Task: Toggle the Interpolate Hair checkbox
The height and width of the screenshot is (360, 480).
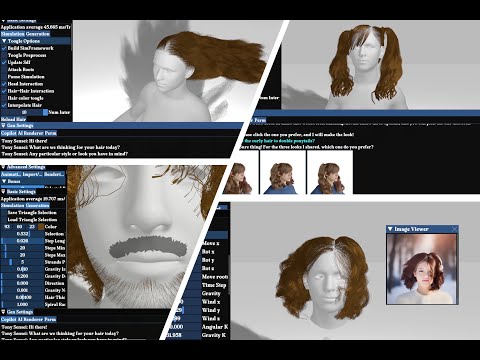Action: pos(4,105)
